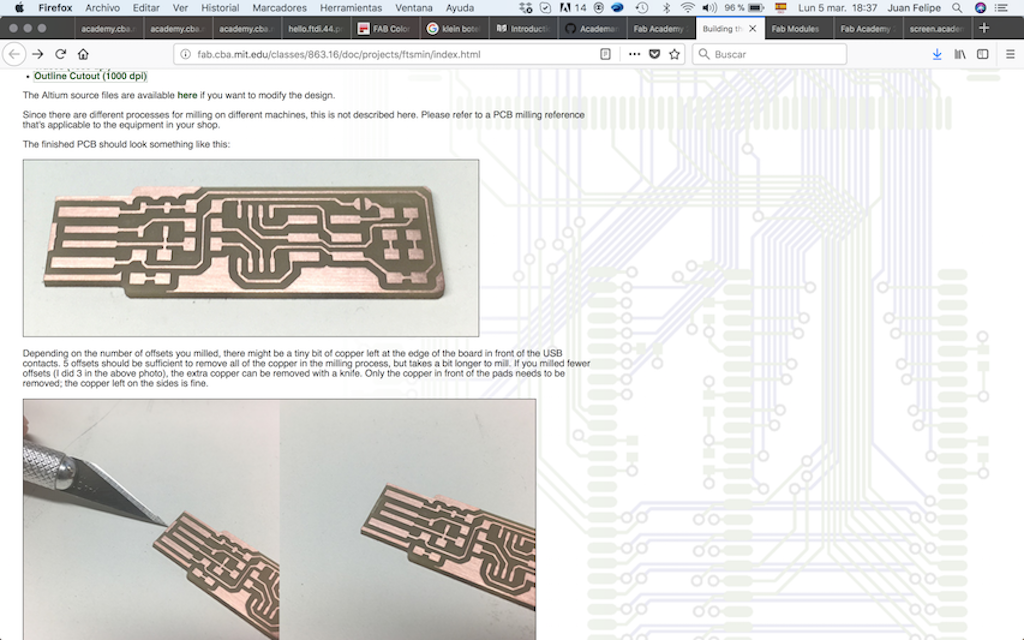This screenshot has height=640, width=1024.
Task: Open the Archivo menu
Action: (x=103, y=8)
